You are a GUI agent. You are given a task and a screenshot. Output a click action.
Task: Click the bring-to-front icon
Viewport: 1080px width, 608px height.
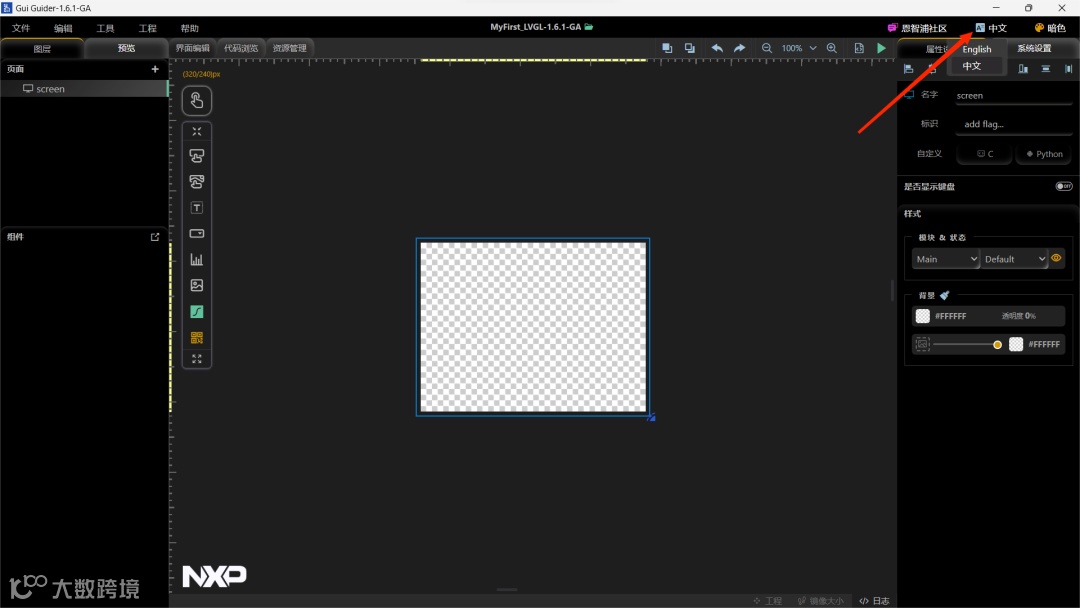tap(667, 48)
